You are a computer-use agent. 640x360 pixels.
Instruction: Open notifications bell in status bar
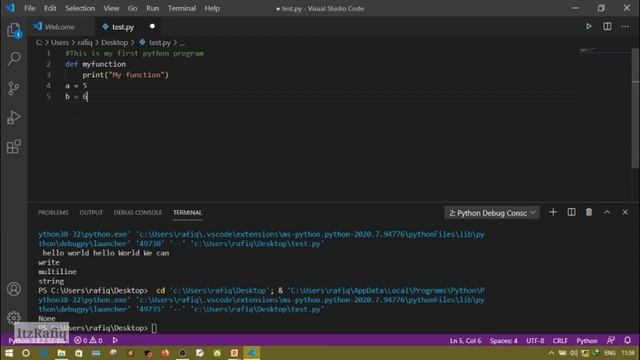[x=627, y=340]
